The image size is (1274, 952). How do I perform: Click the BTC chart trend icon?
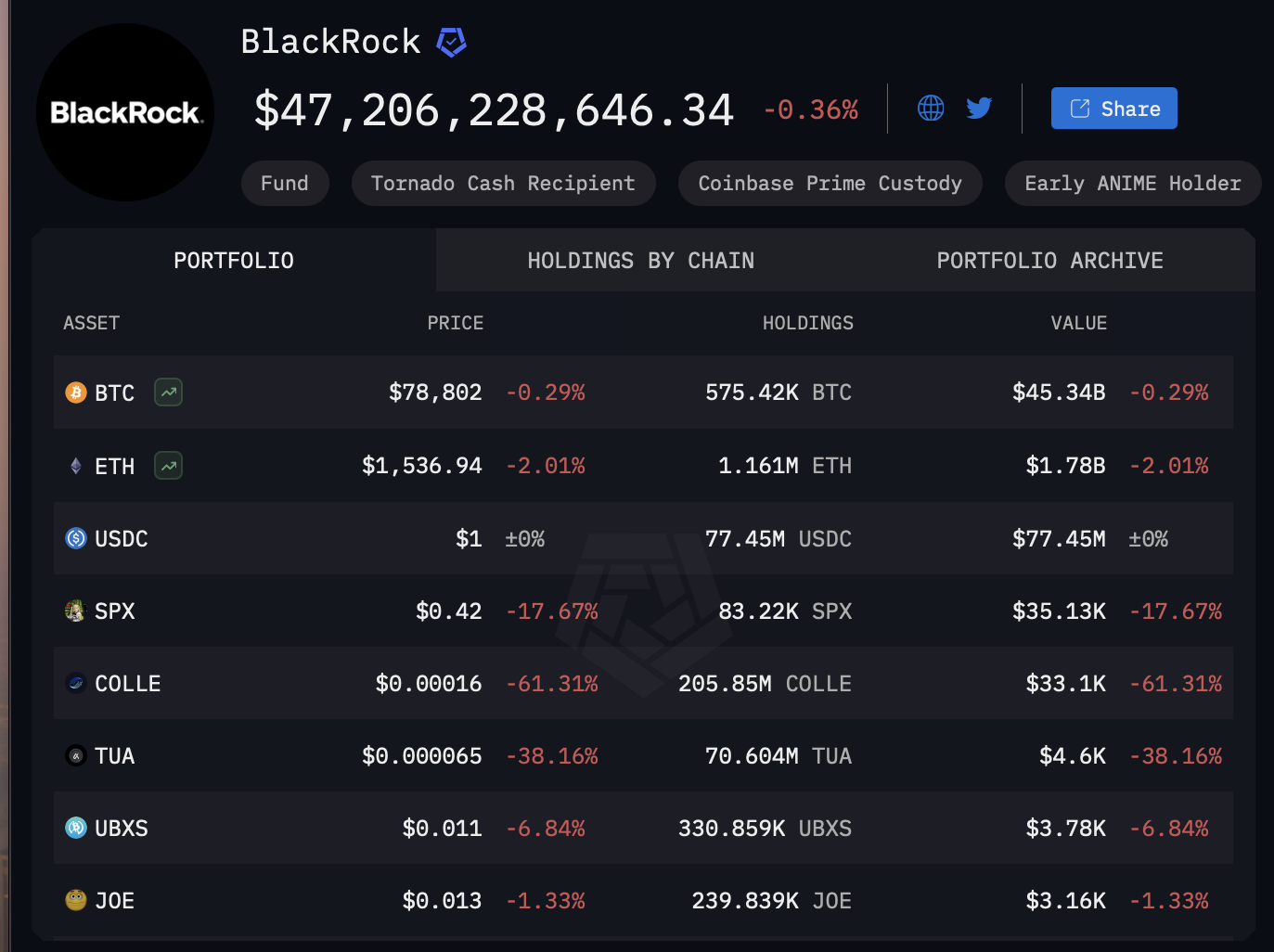[x=168, y=392]
